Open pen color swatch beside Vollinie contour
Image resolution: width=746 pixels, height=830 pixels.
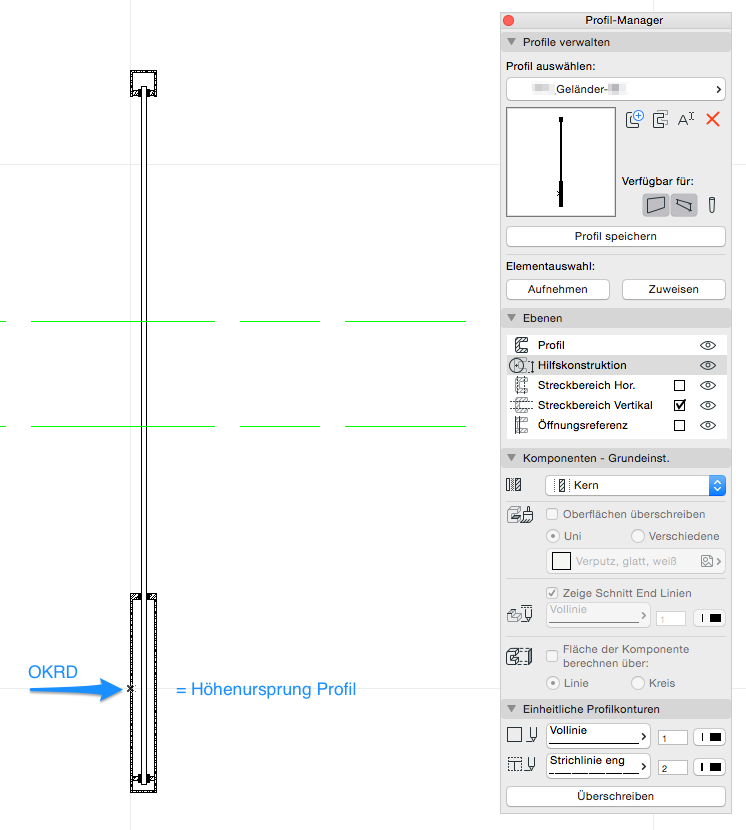coord(709,737)
